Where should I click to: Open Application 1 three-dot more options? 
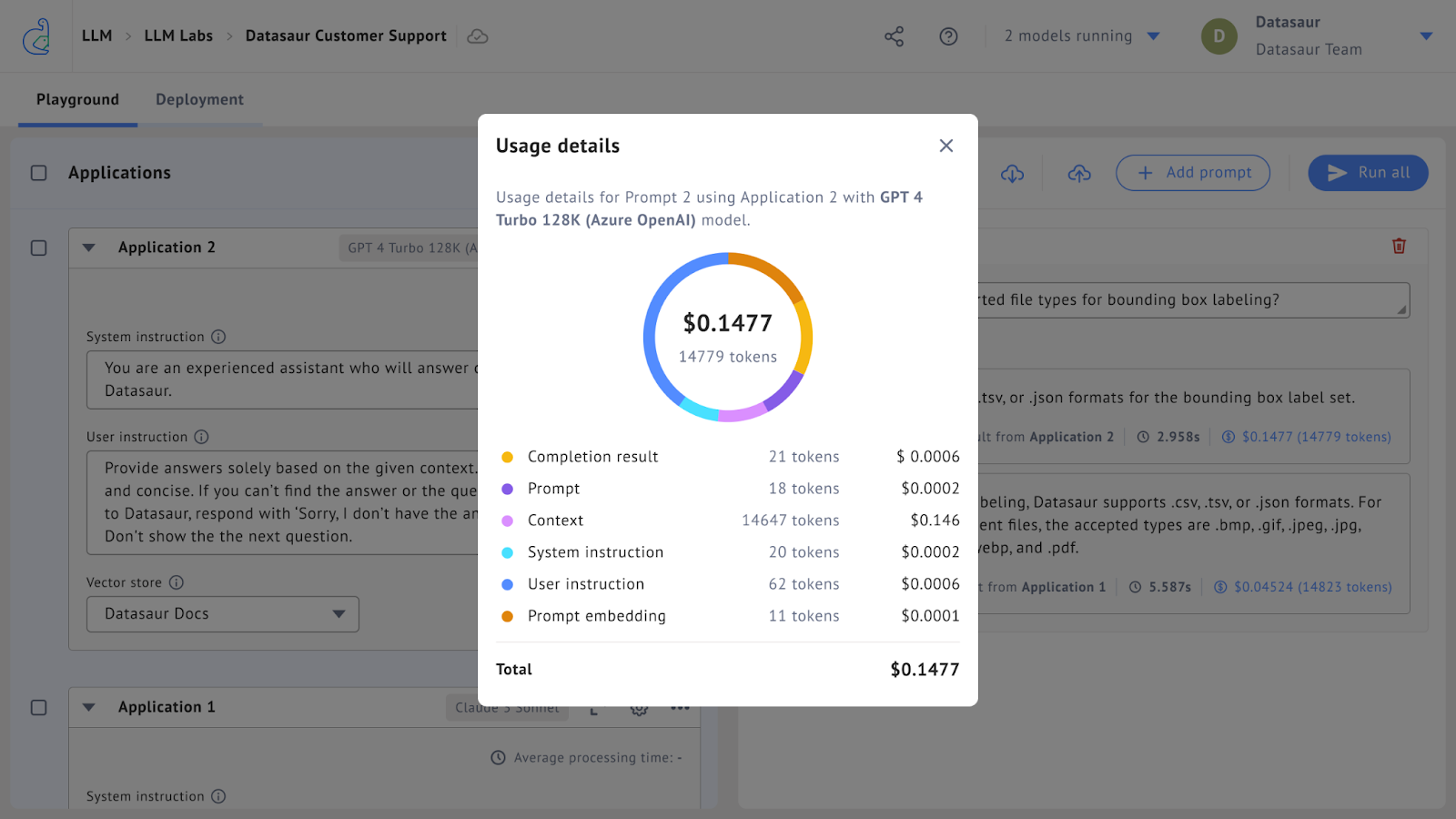pyautogui.click(x=680, y=707)
